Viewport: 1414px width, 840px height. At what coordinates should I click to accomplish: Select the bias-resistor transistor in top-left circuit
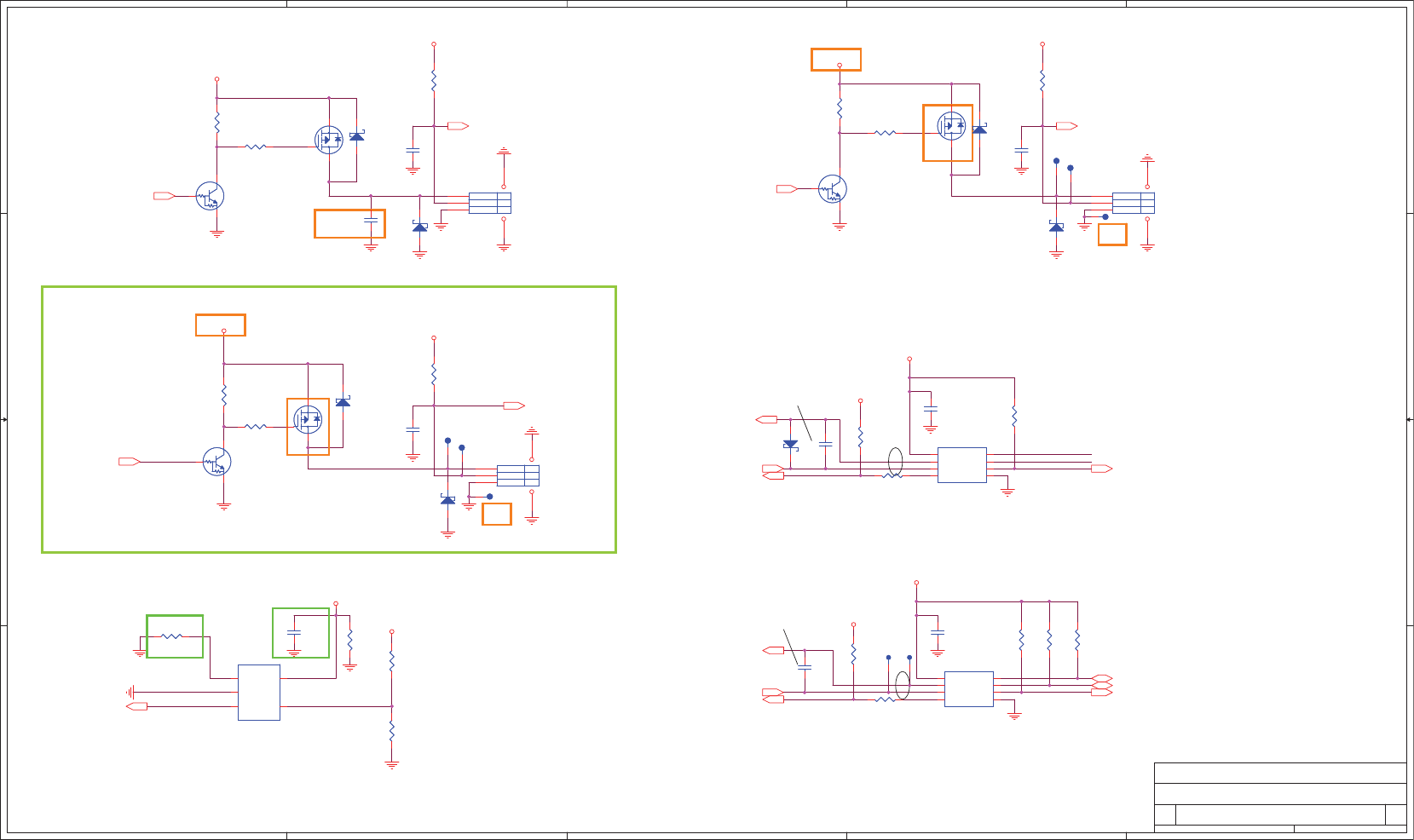(x=210, y=196)
